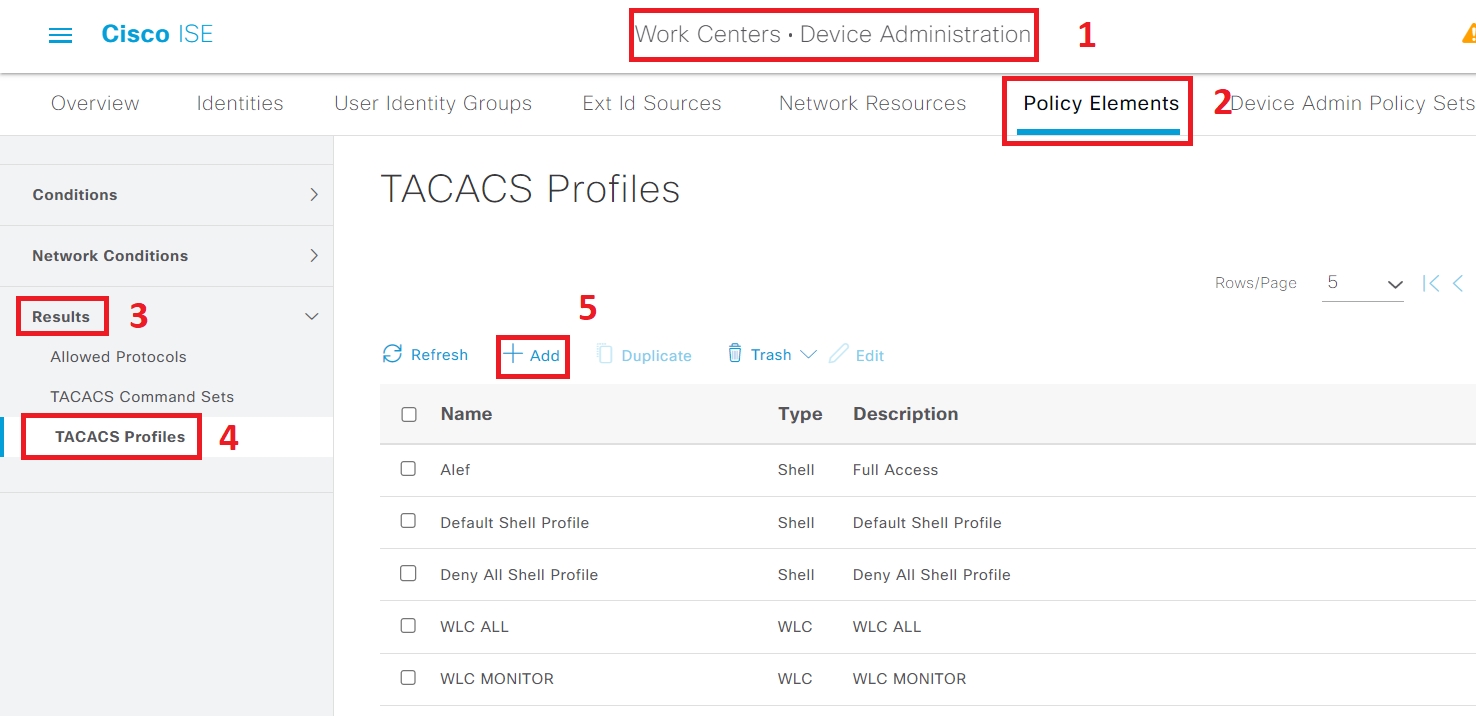Click the Default Shell Profile name
The width and height of the screenshot is (1476, 716).
(x=514, y=522)
